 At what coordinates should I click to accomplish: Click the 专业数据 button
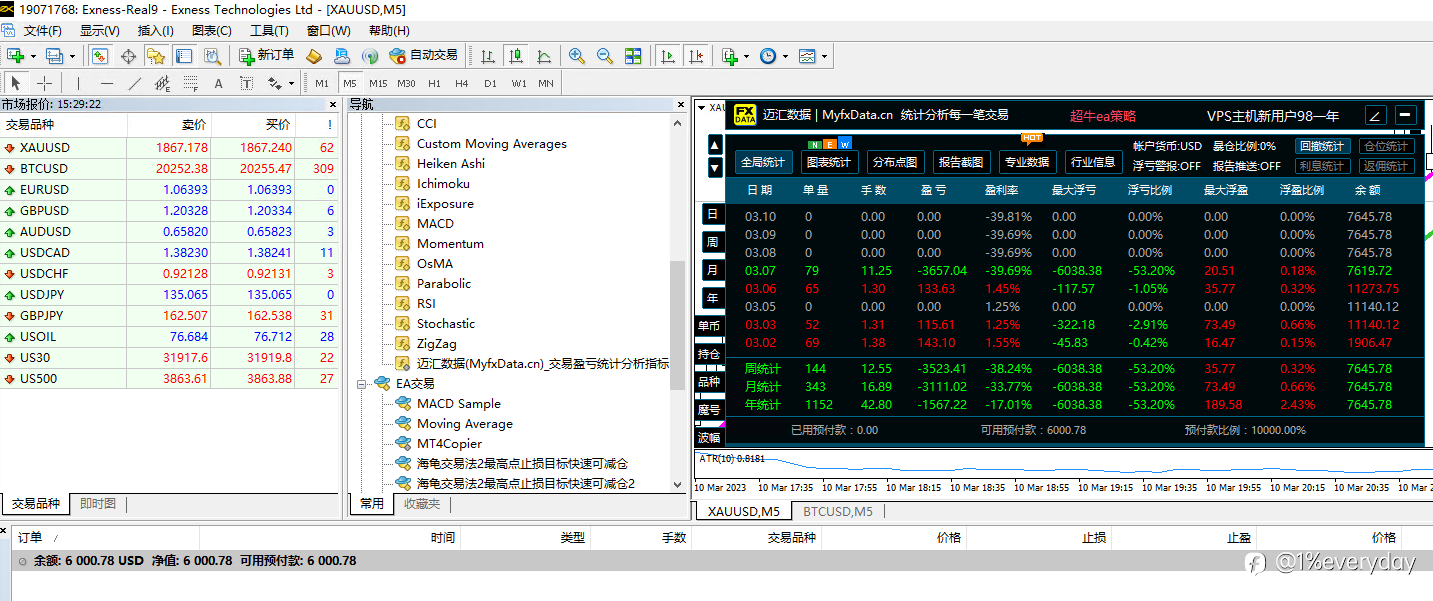(x=1027, y=162)
